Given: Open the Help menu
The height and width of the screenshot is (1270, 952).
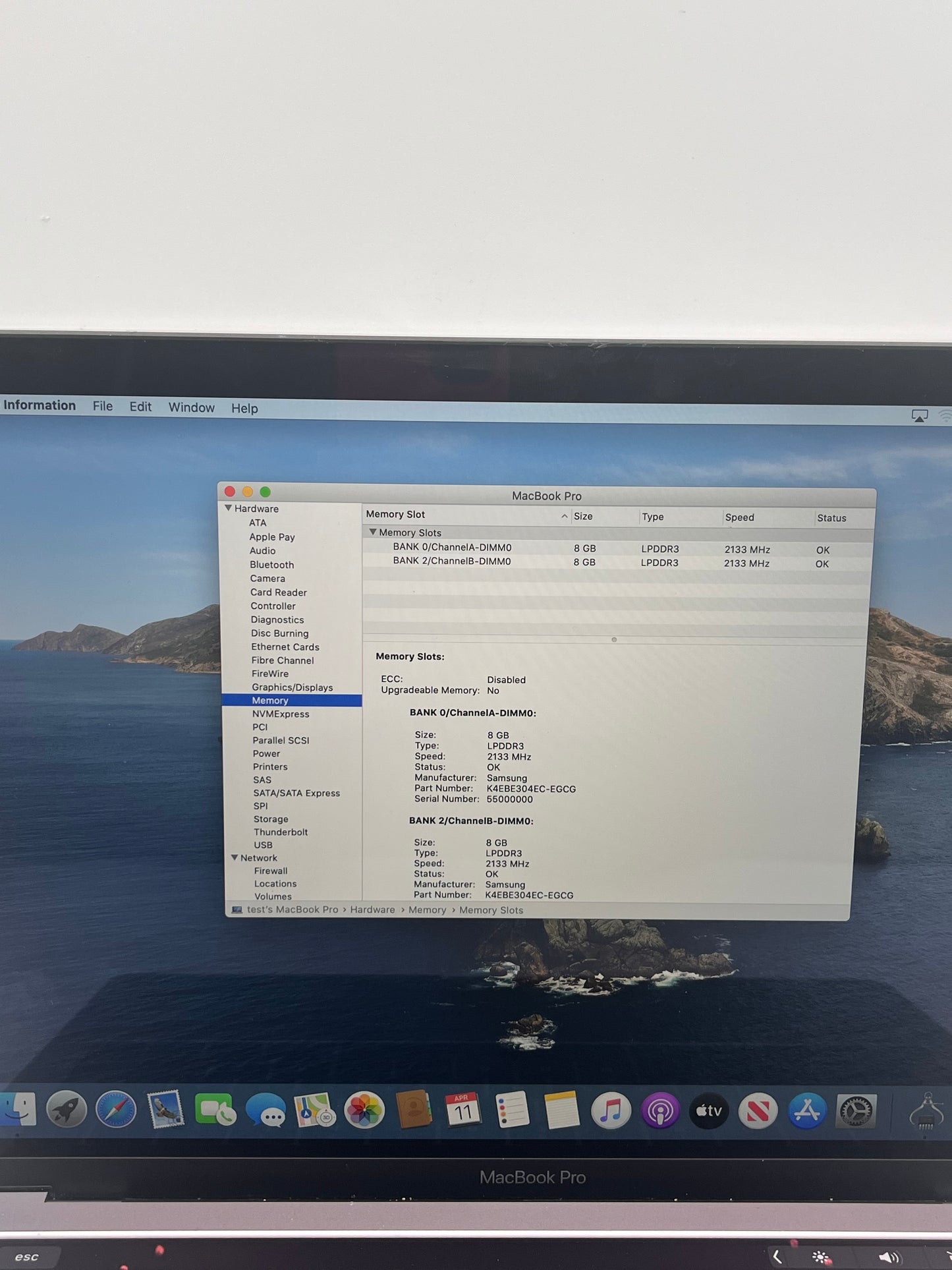Looking at the screenshot, I should [x=244, y=408].
